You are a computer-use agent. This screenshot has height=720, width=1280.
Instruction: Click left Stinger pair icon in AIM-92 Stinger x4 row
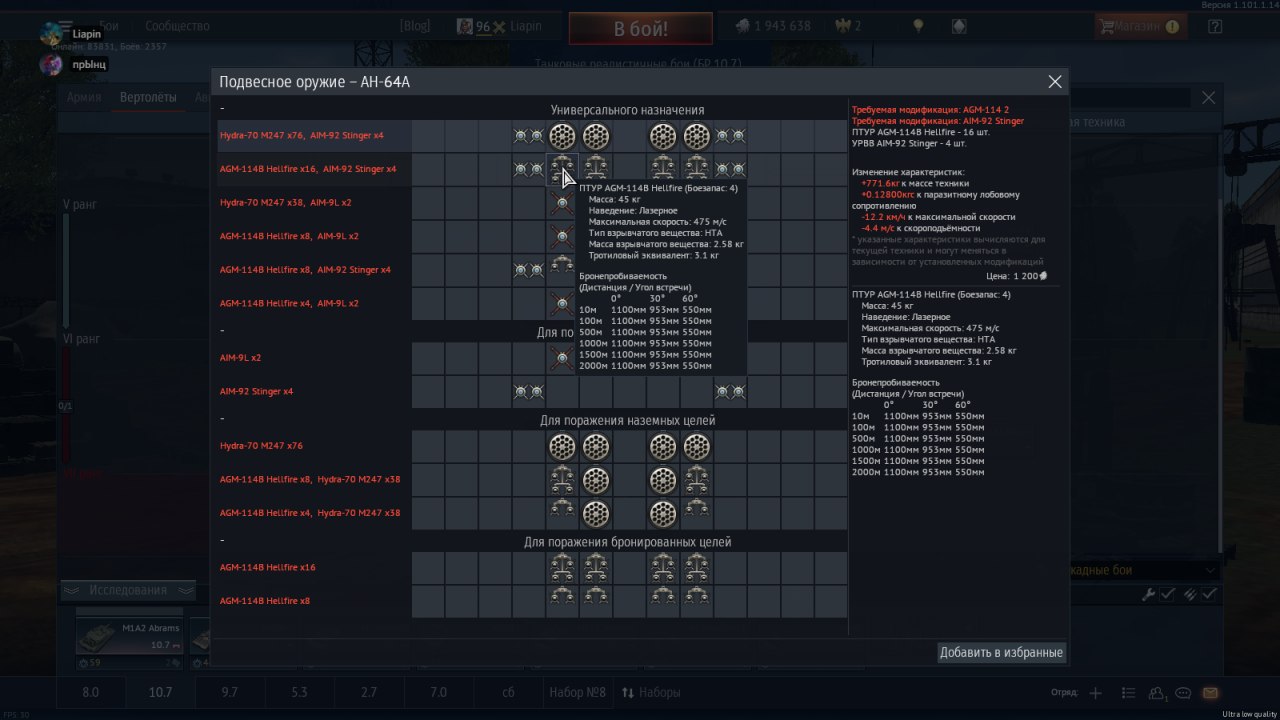(x=529, y=391)
